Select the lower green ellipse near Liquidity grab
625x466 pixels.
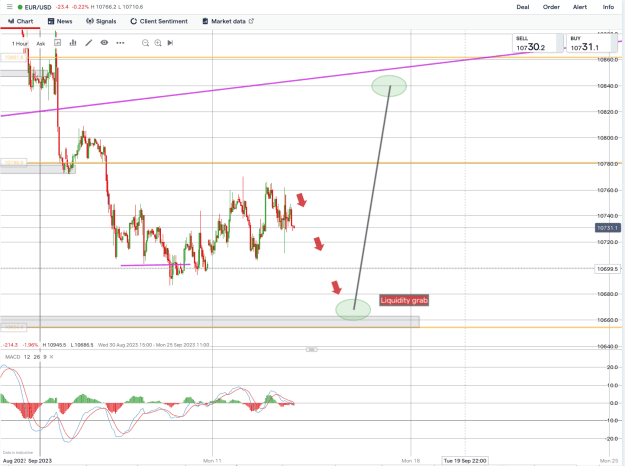click(353, 310)
